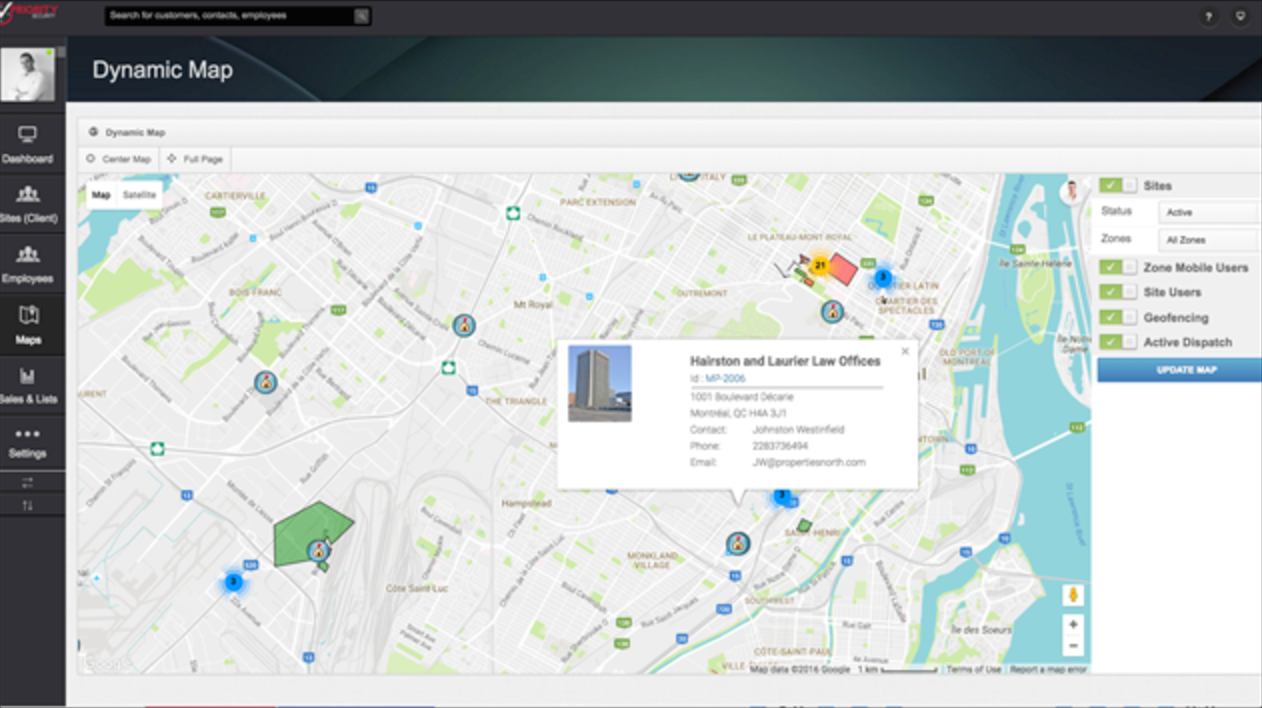Click the Priority Security logo

pyautogui.click(x=29, y=12)
